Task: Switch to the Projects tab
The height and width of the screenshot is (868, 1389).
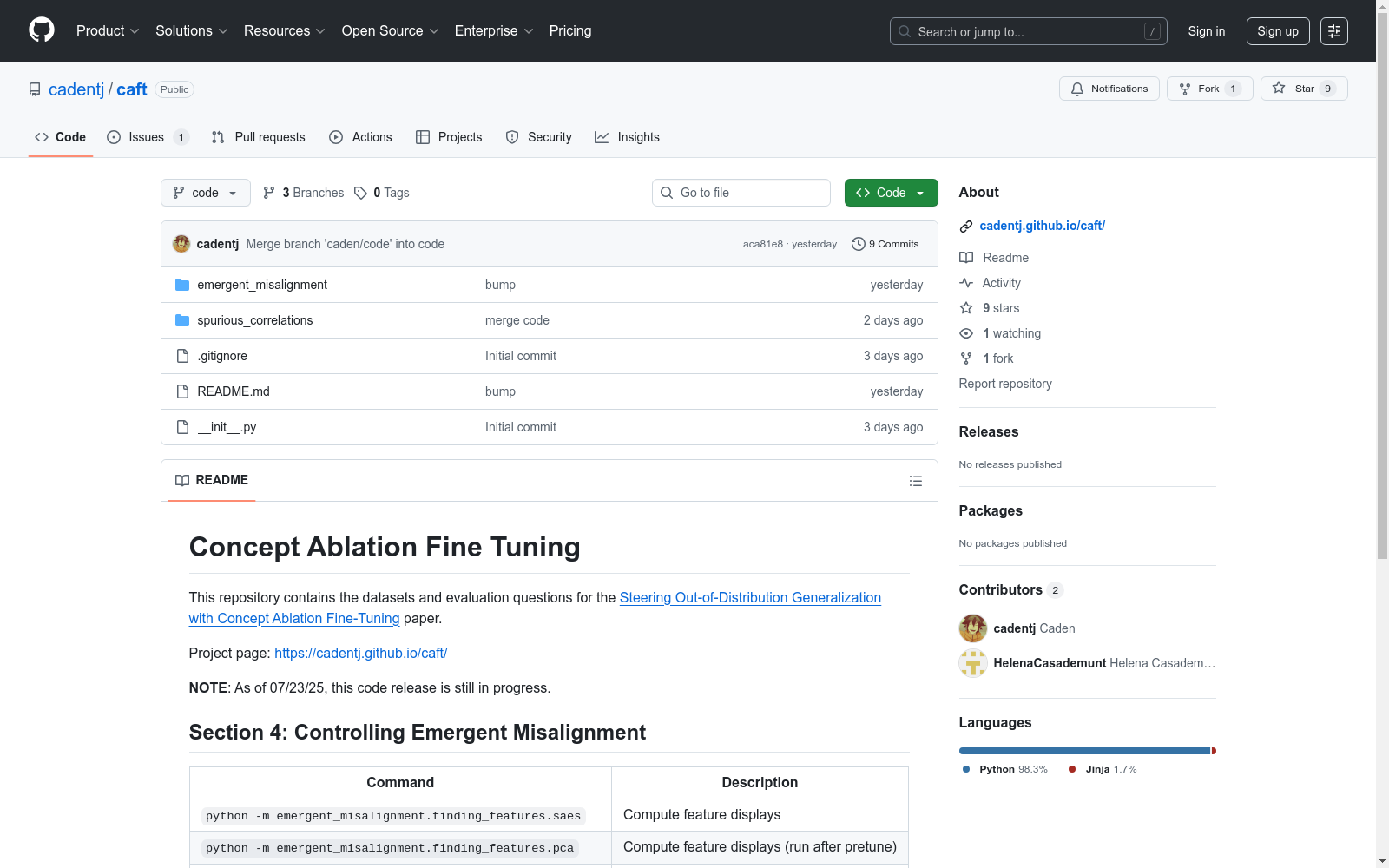Action: point(449,137)
